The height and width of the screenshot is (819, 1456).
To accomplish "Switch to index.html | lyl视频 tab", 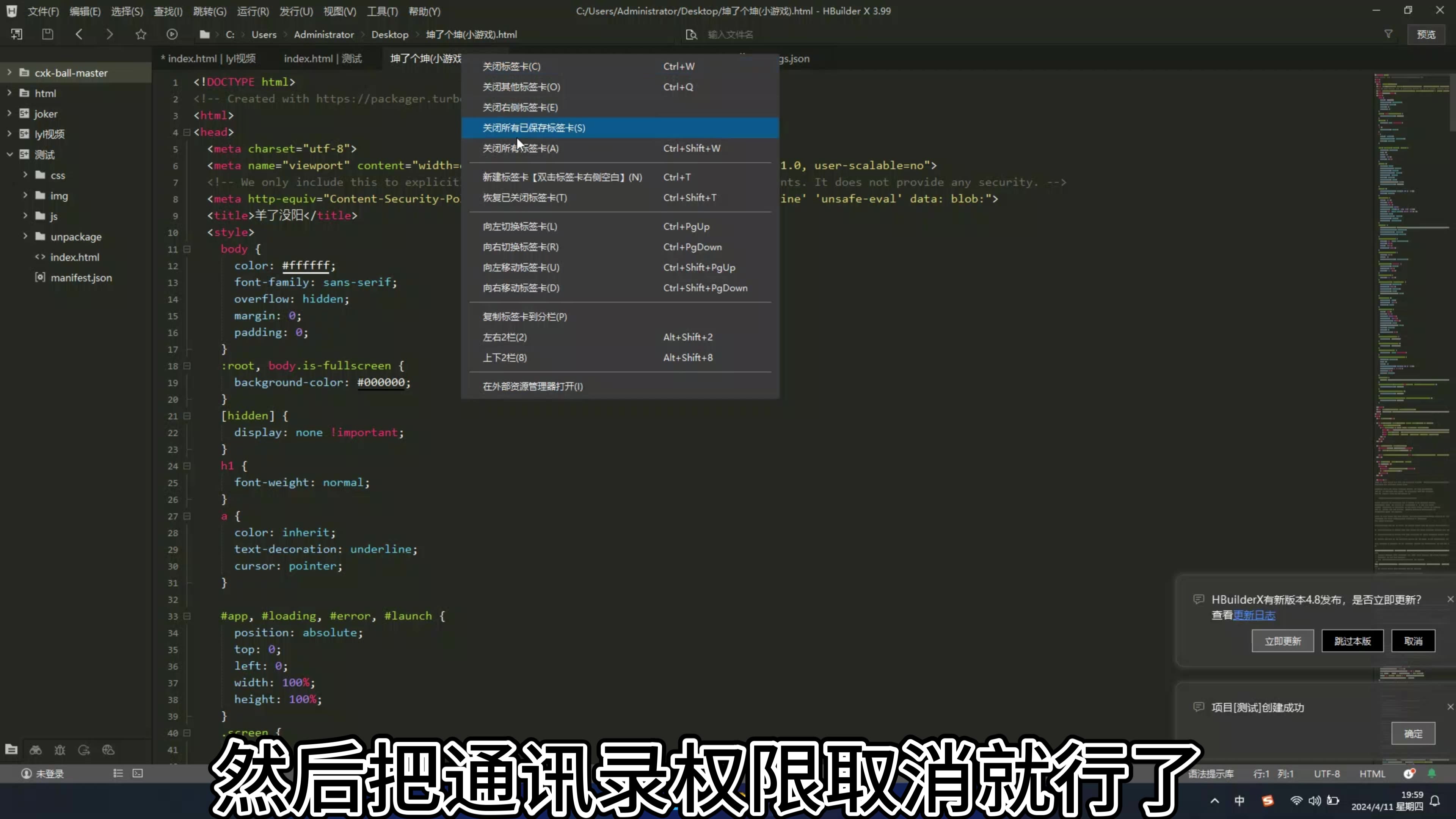I will tap(208, 58).
